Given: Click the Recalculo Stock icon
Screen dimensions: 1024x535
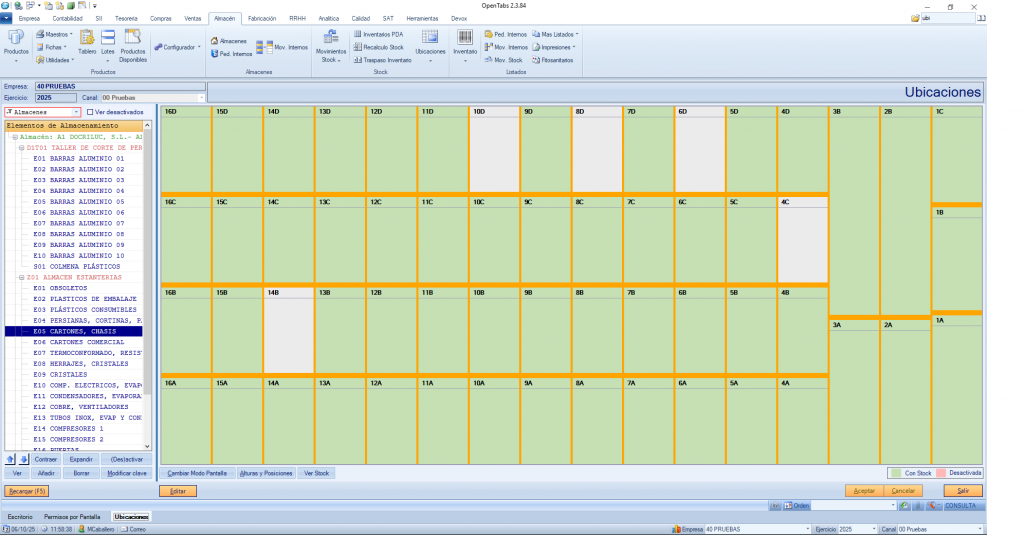Looking at the screenshot, I should pos(358,47).
